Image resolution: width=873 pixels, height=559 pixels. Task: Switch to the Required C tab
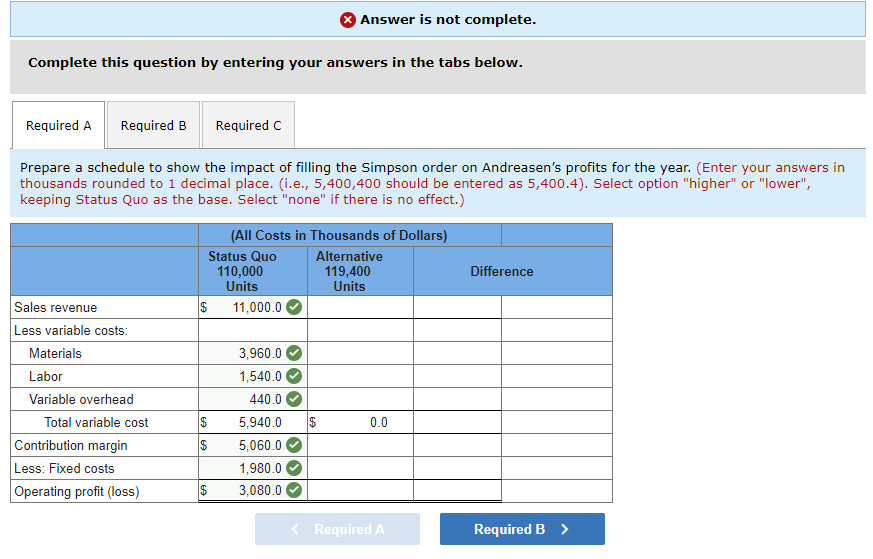coord(248,125)
